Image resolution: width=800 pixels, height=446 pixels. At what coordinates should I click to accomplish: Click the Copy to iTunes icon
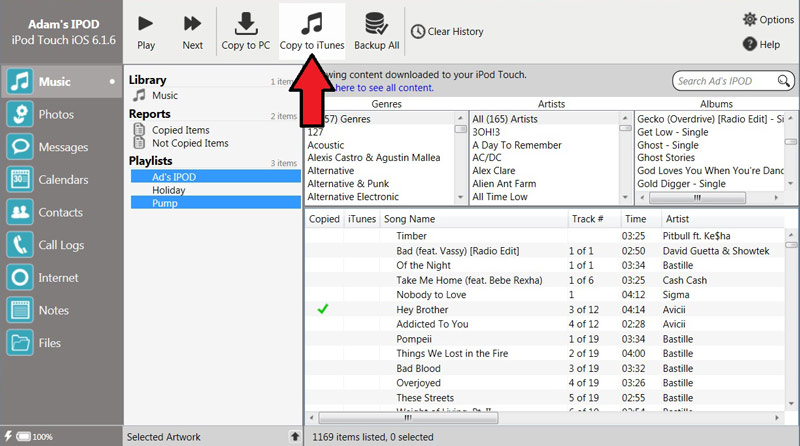click(x=312, y=23)
